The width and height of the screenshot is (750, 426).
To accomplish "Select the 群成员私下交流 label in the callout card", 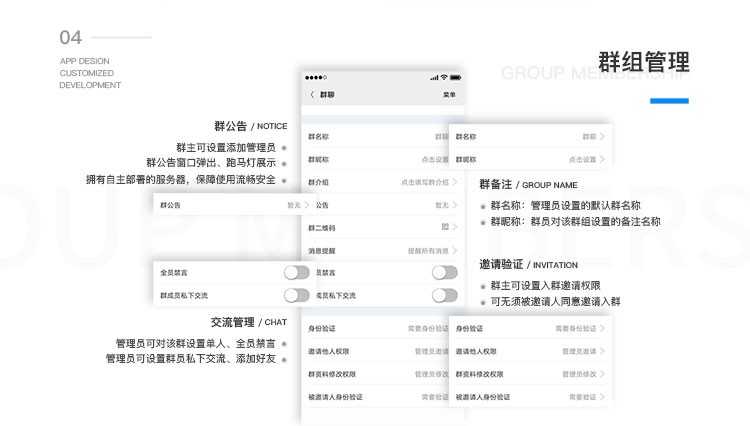I will click(x=184, y=295).
